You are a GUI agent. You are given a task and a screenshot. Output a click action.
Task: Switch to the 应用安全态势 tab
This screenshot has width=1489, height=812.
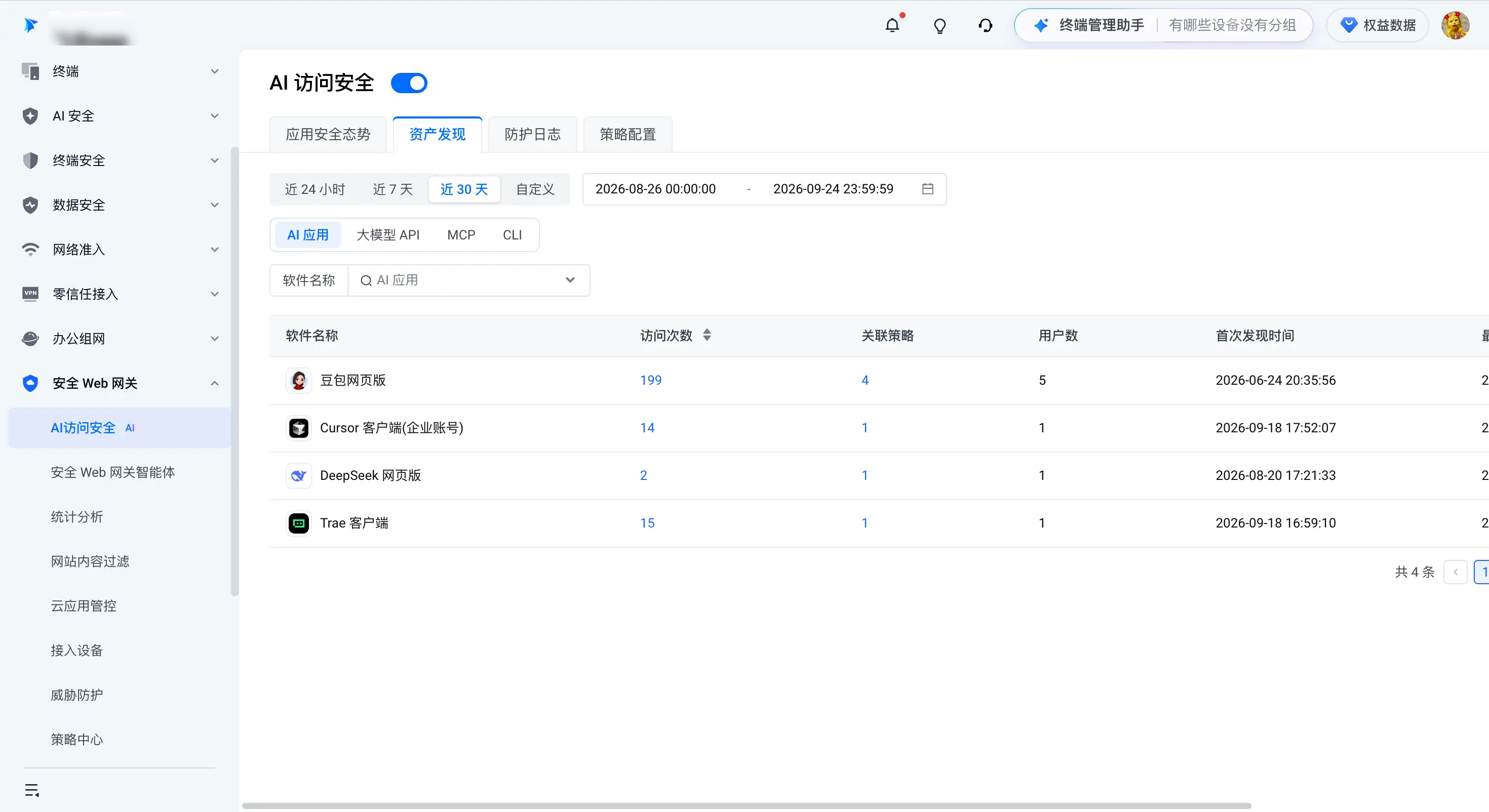[x=328, y=135]
